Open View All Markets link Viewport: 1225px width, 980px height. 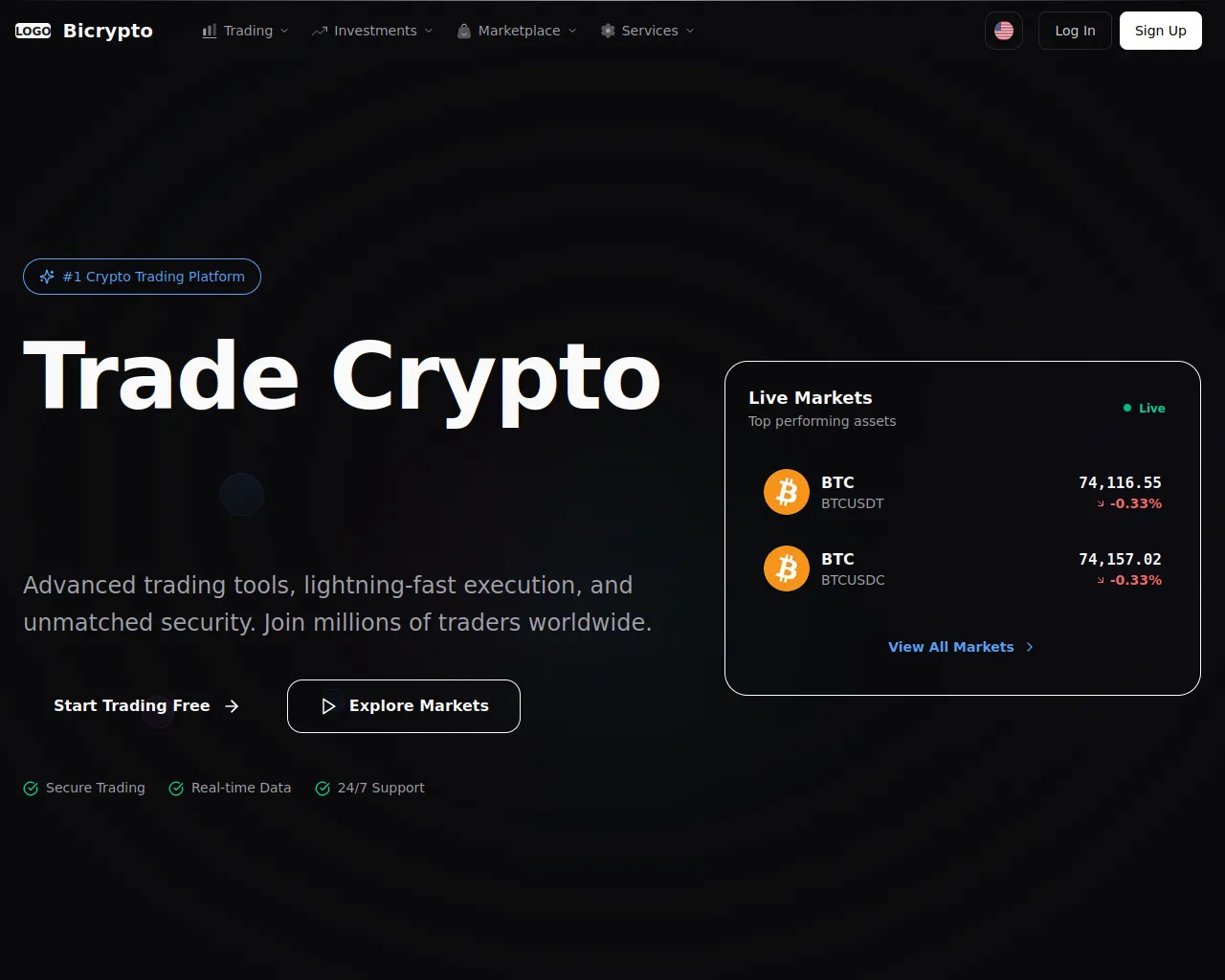(962, 647)
